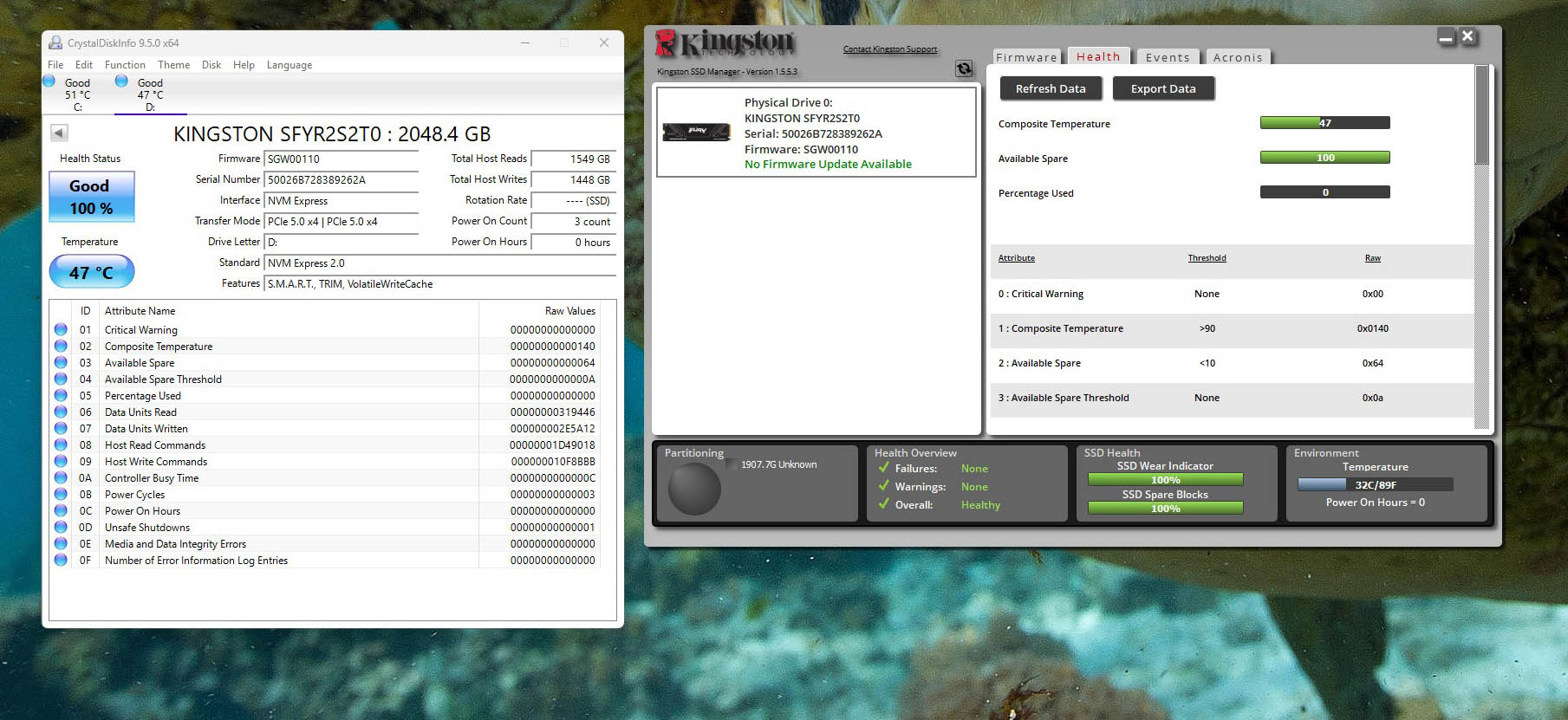Open the Disk menu
1568x720 pixels.
tap(211, 65)
